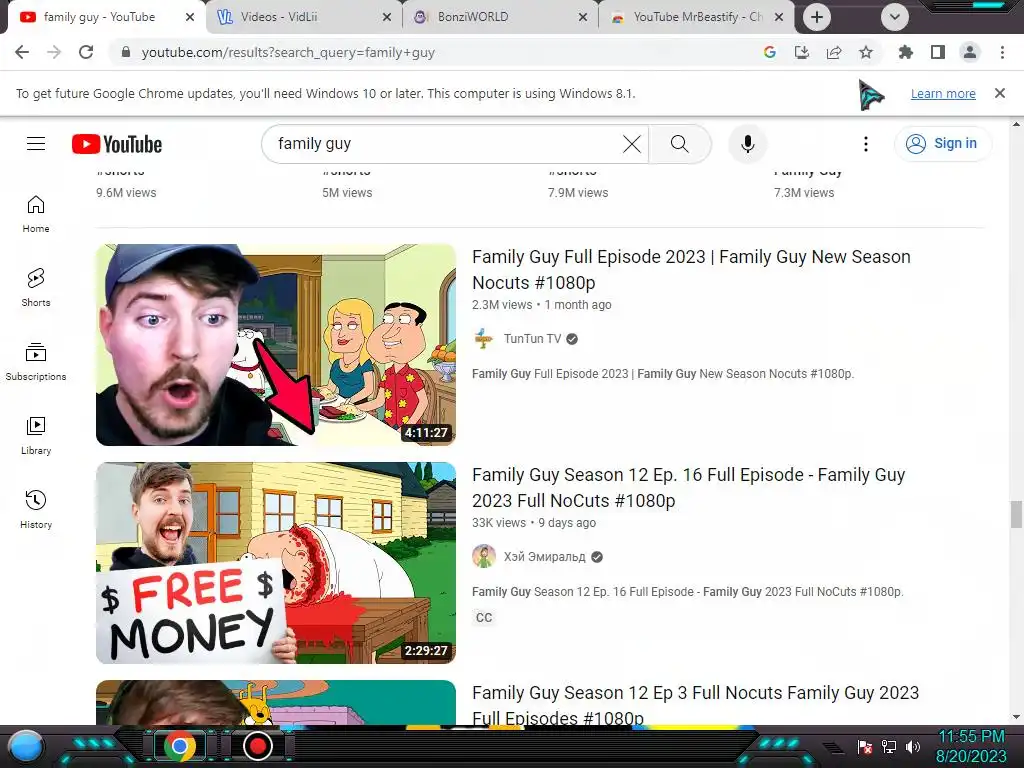
Task: Install app via address bar icon
Action: point(802,52)
